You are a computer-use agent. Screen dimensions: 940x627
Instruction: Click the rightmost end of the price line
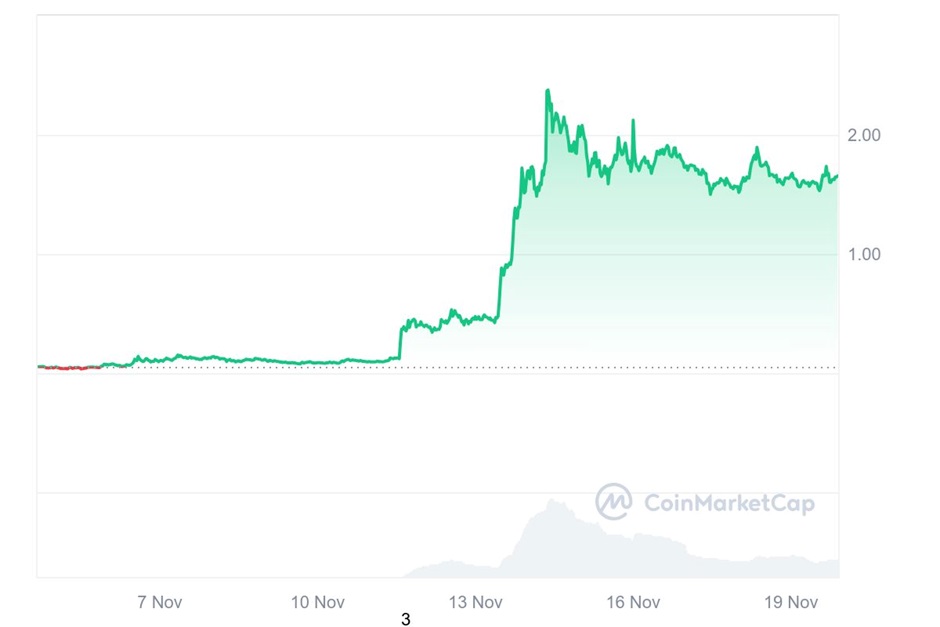tap(837, 176)
